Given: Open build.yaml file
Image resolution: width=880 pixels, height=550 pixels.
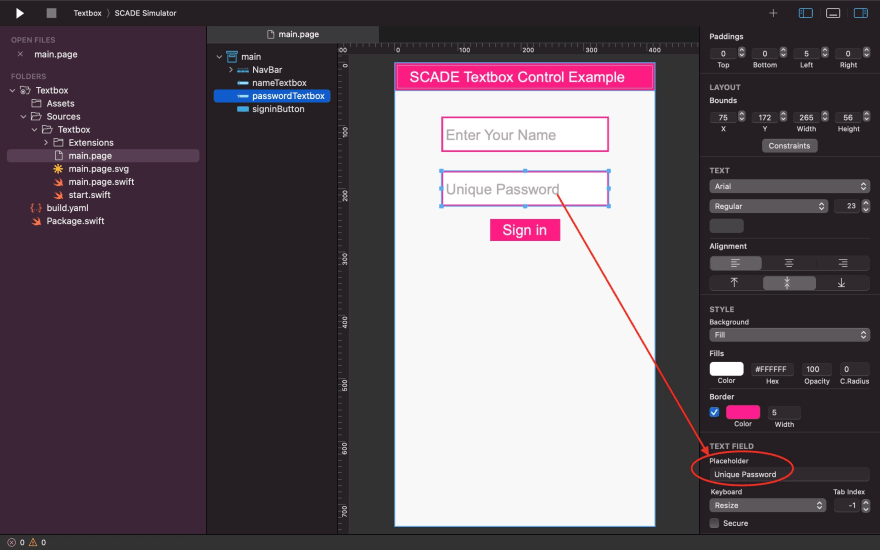Looking at the screenshot, I should click(67, 208).
